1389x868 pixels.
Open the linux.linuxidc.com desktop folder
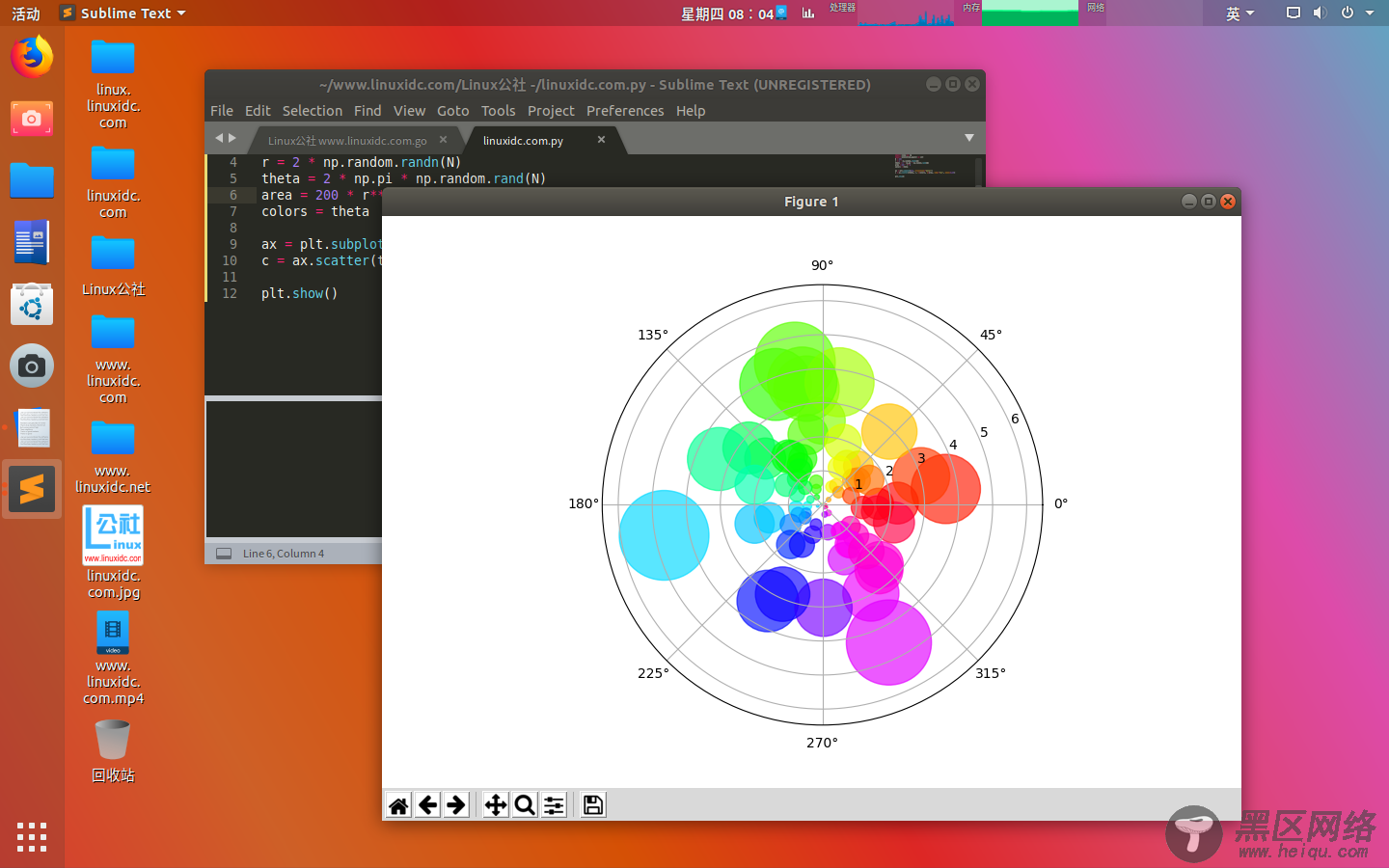point(113,85)
